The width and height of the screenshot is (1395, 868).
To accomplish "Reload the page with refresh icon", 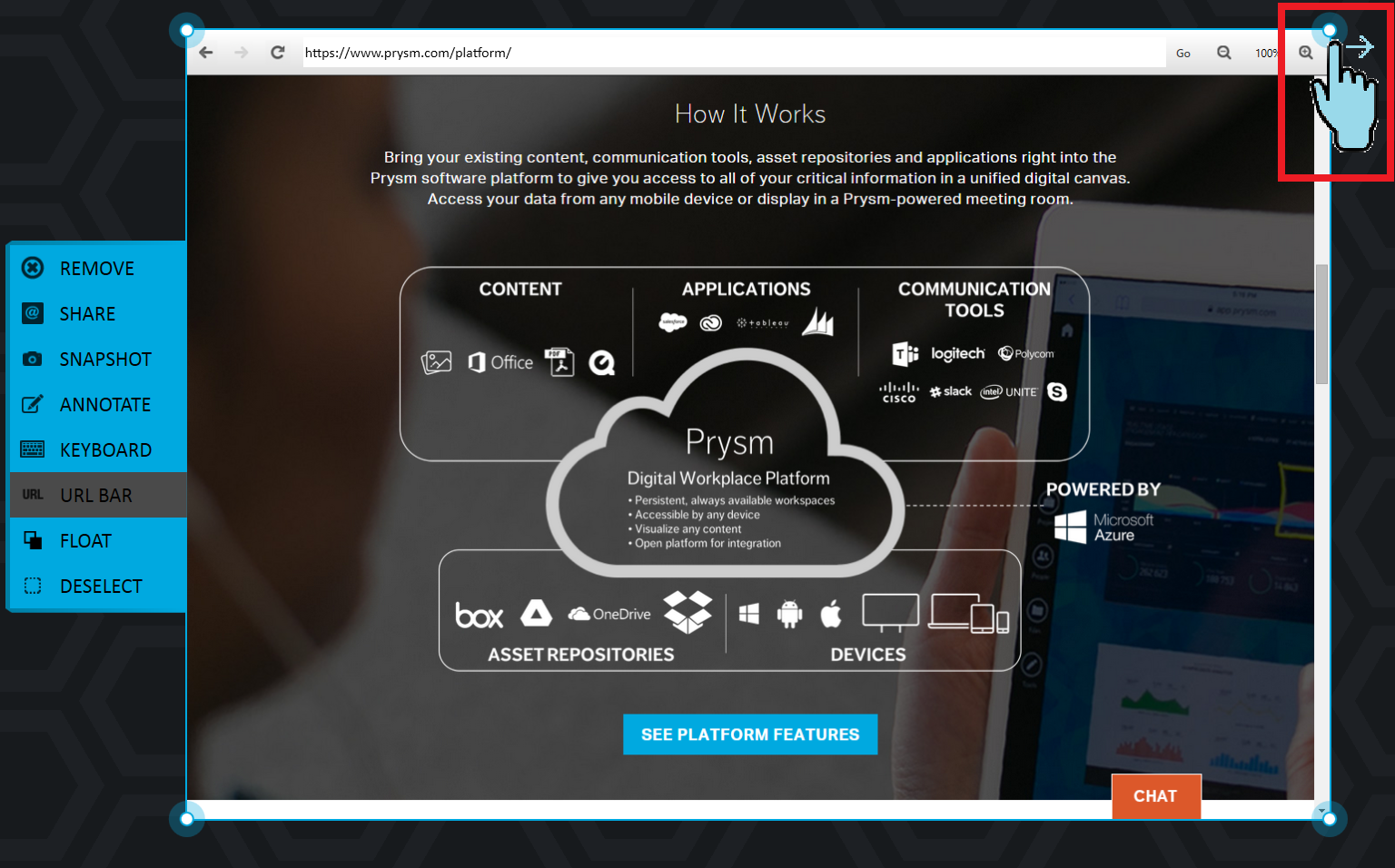I will point(278,53).
